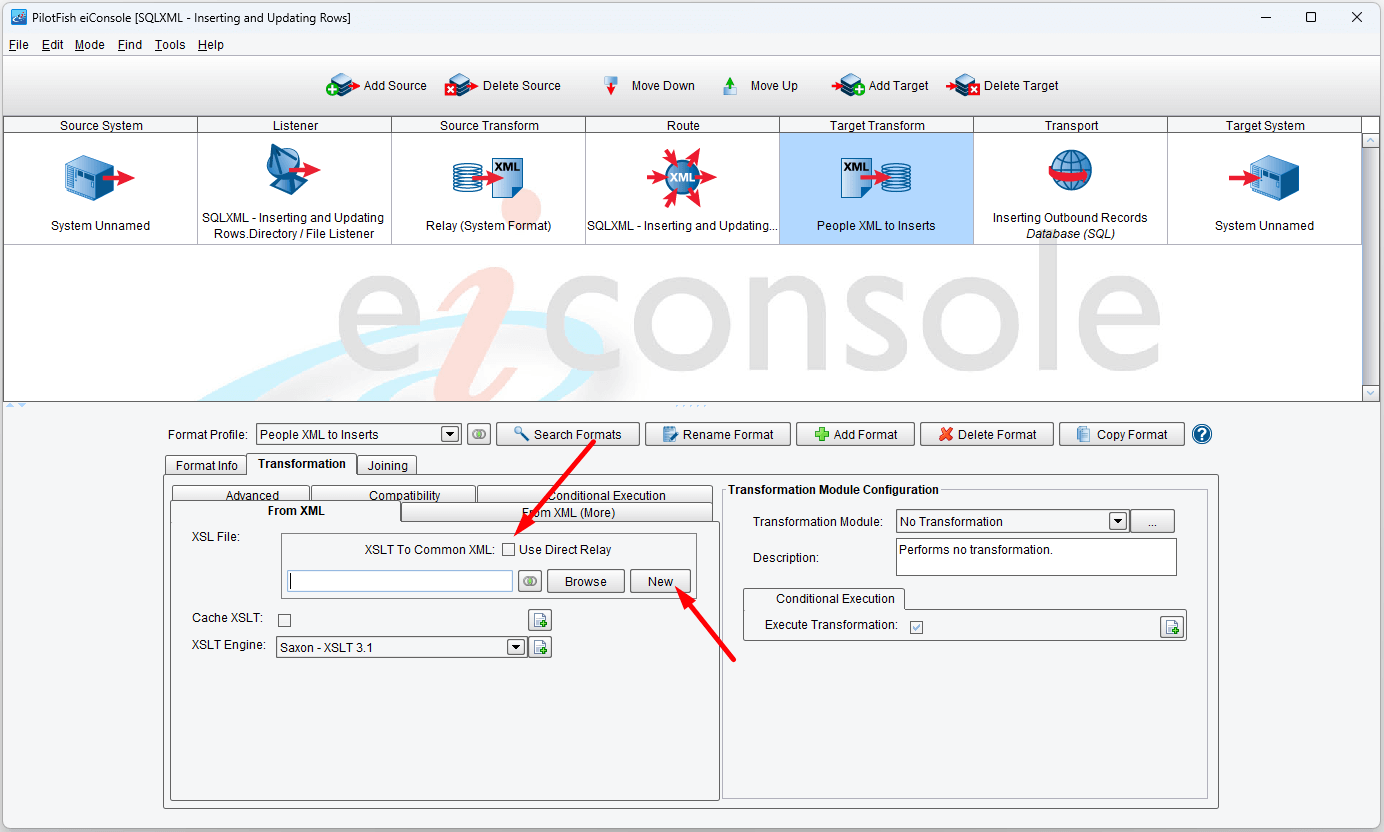Select the People XML to Inserts transform icon
The height and width of the screenshot is (832, 1384).
tap(876, 177)
